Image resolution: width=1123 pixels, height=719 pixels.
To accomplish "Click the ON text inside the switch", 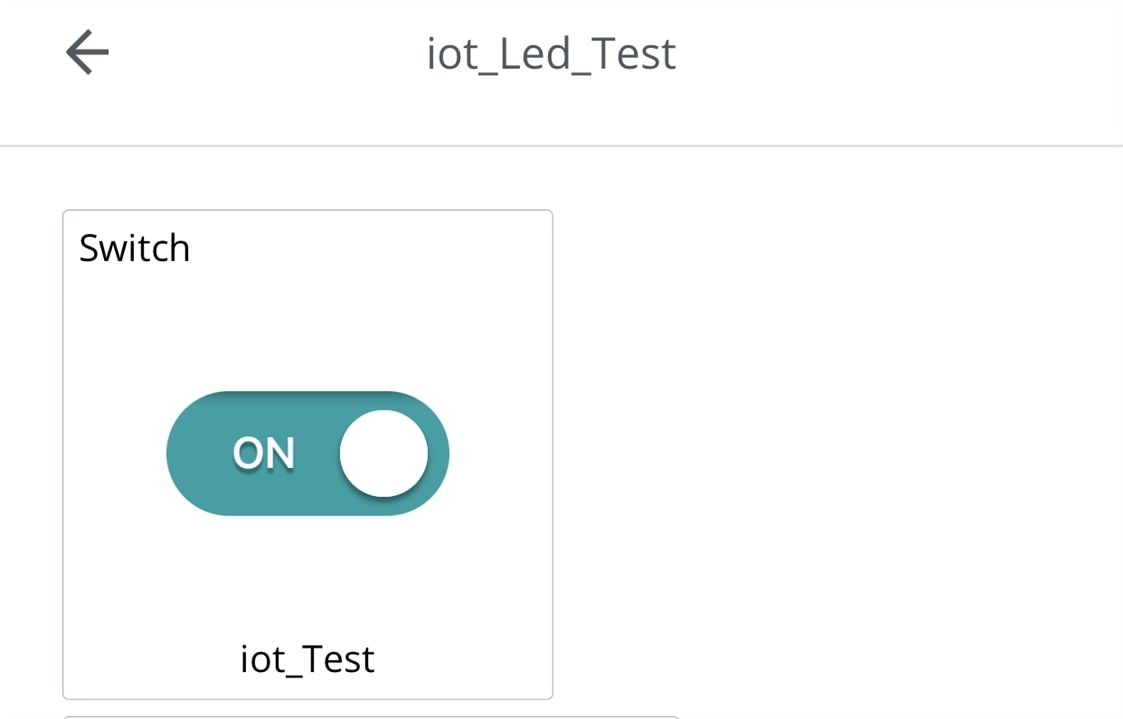I will [x=264, y=453].
